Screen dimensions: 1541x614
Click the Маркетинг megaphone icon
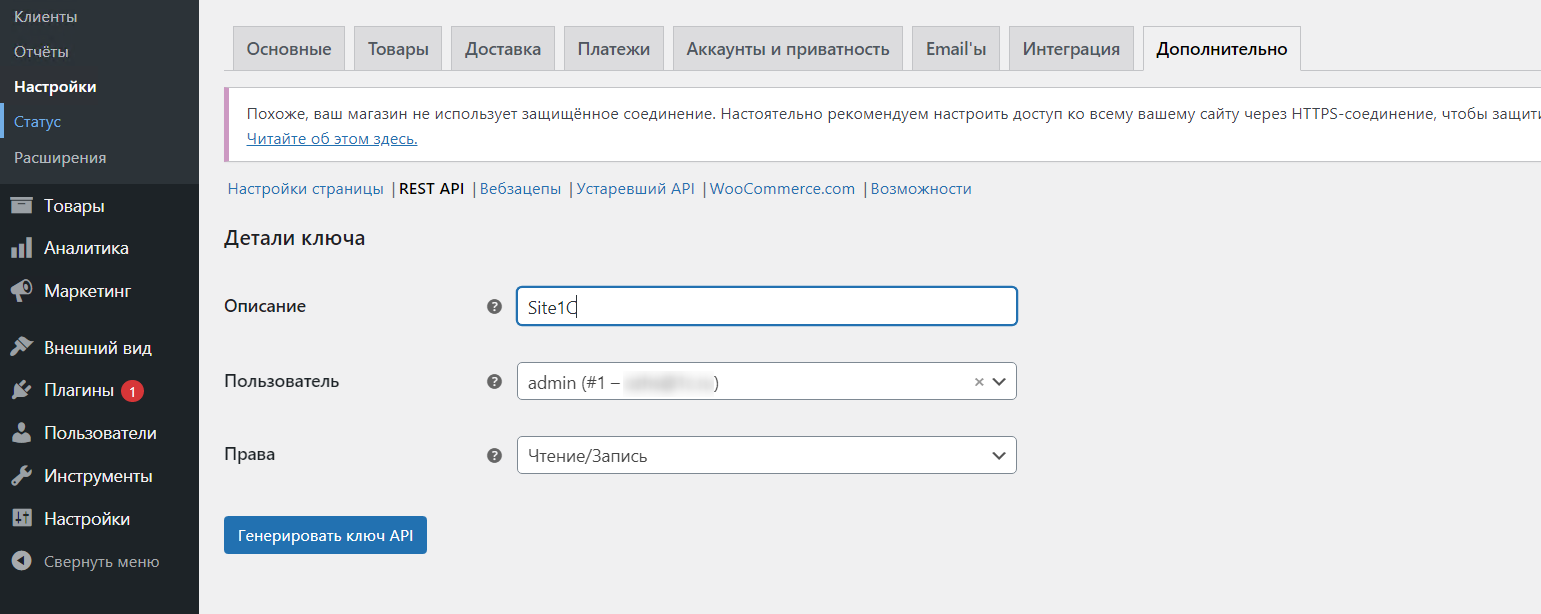coord(21,291)
